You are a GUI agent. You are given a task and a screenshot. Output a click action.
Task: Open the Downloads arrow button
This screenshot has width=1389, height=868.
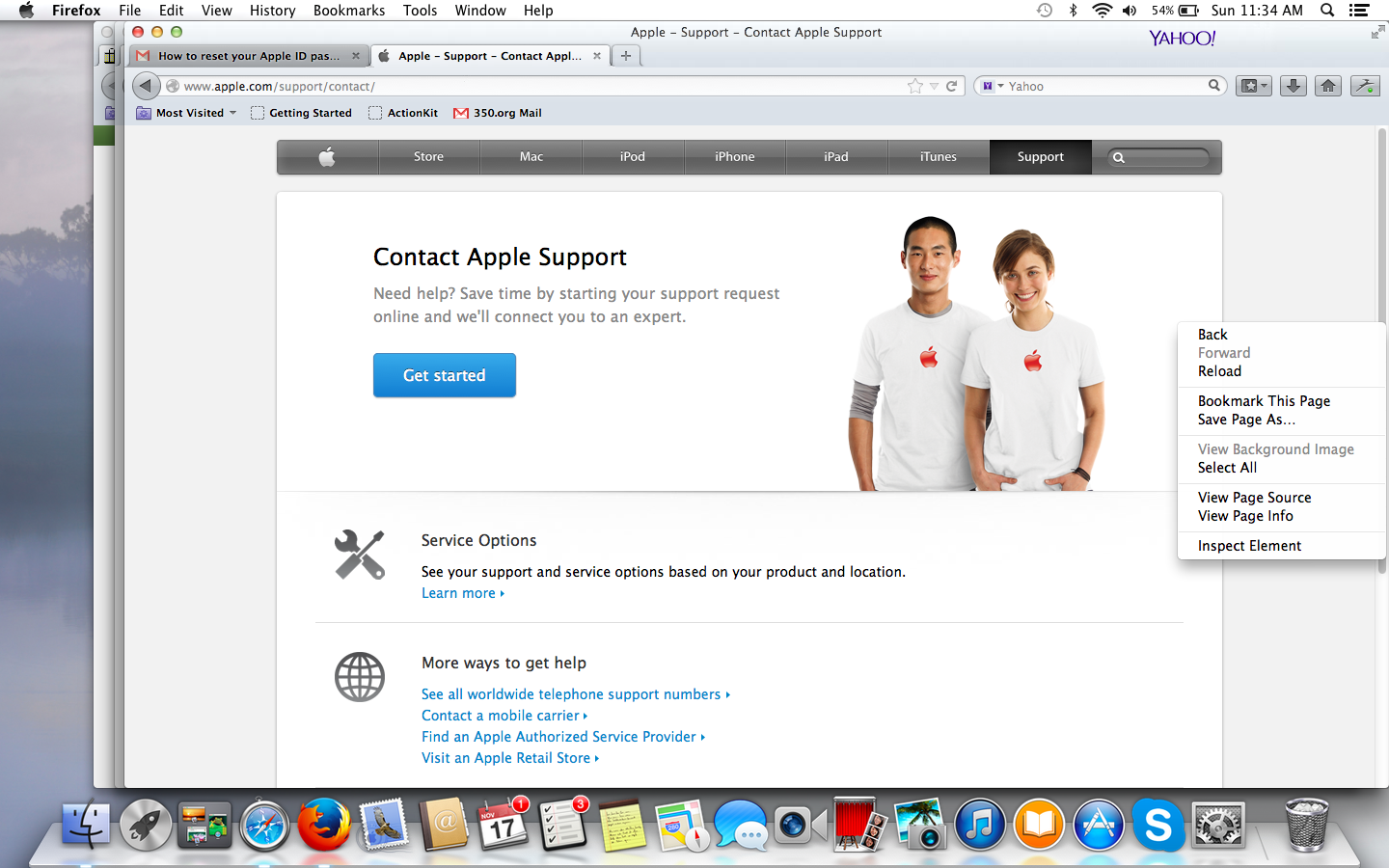pos(1294,86)
